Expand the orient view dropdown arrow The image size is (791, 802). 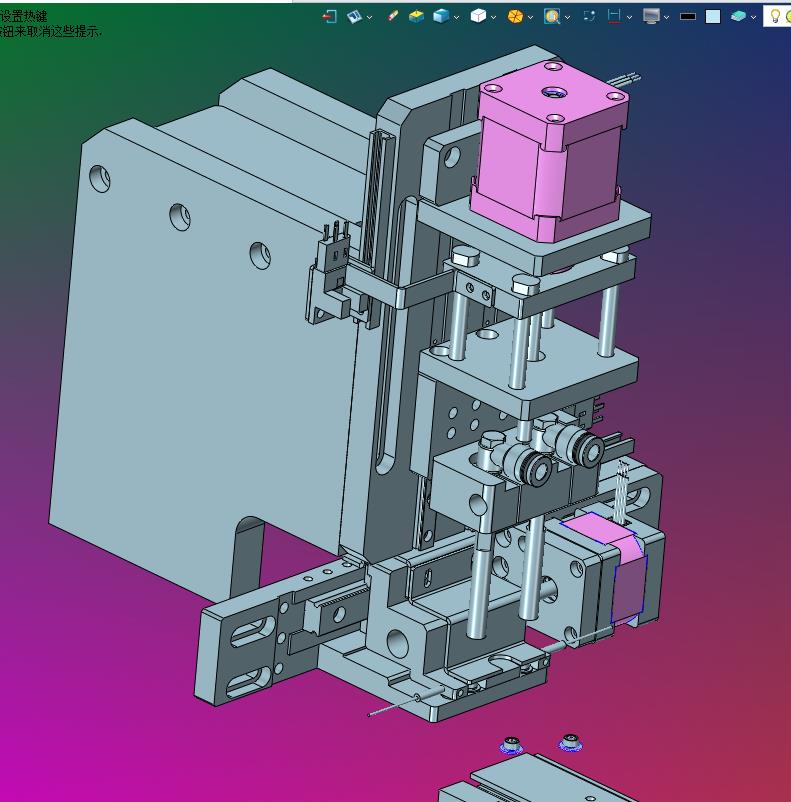369,17
